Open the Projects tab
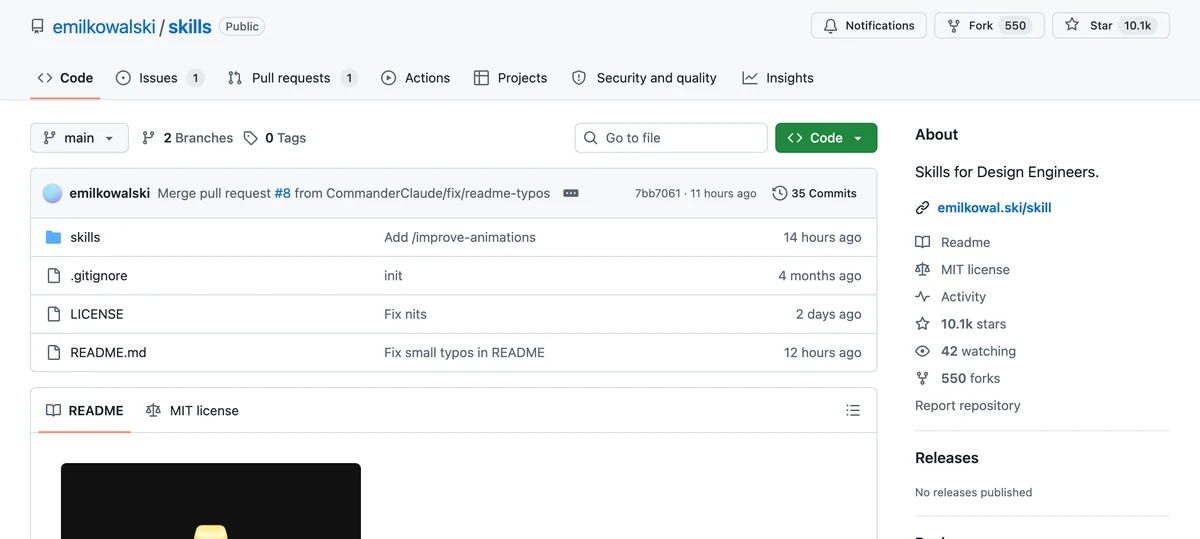 [510, 78]
